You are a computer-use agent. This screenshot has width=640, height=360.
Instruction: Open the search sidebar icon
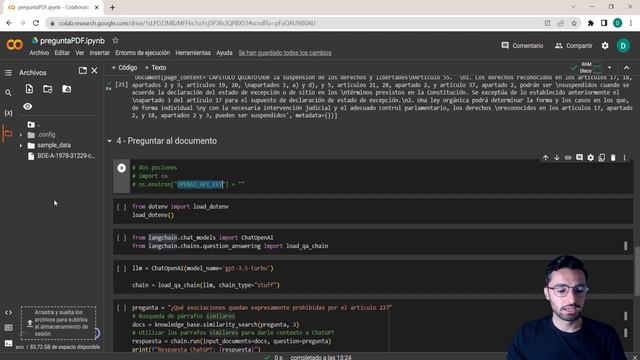tap(8, 93)
